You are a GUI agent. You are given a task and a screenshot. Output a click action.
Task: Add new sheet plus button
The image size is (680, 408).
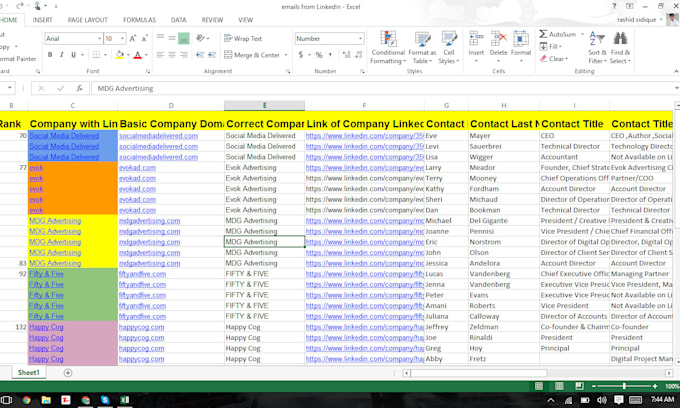[x=68, y=372]
